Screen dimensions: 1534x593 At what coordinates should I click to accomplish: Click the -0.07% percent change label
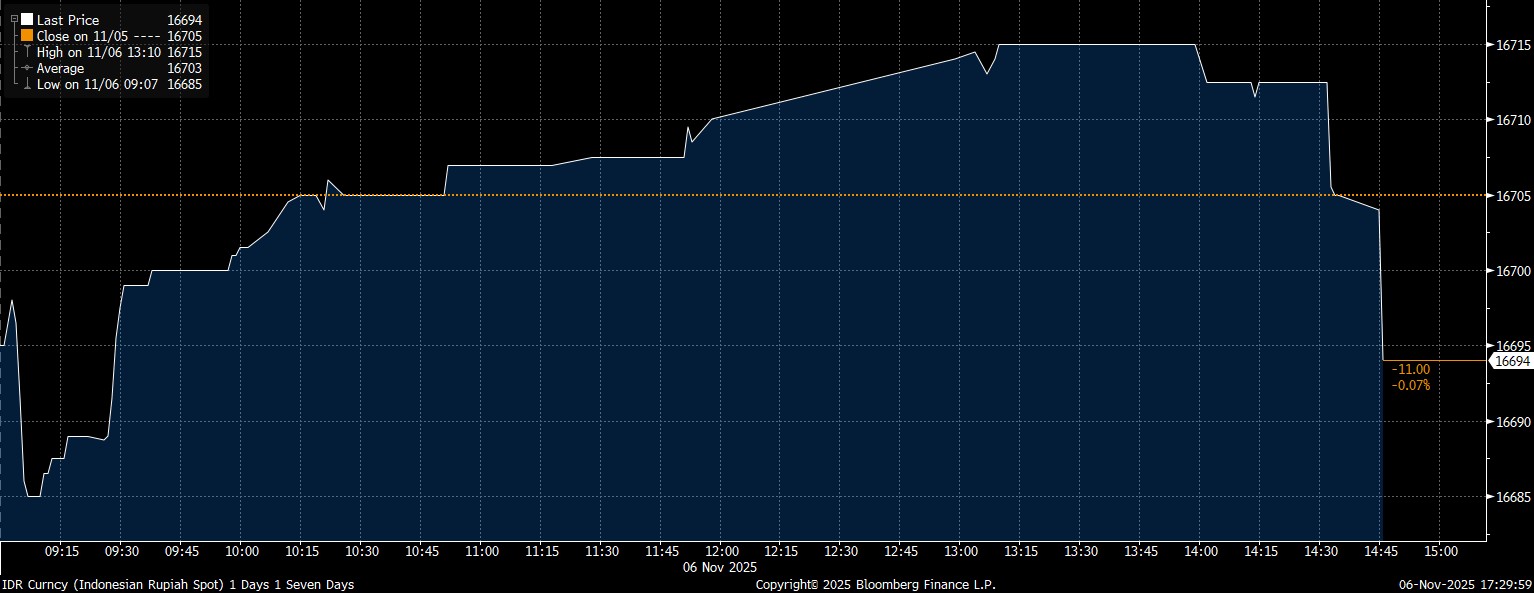tap(1411, 385)
